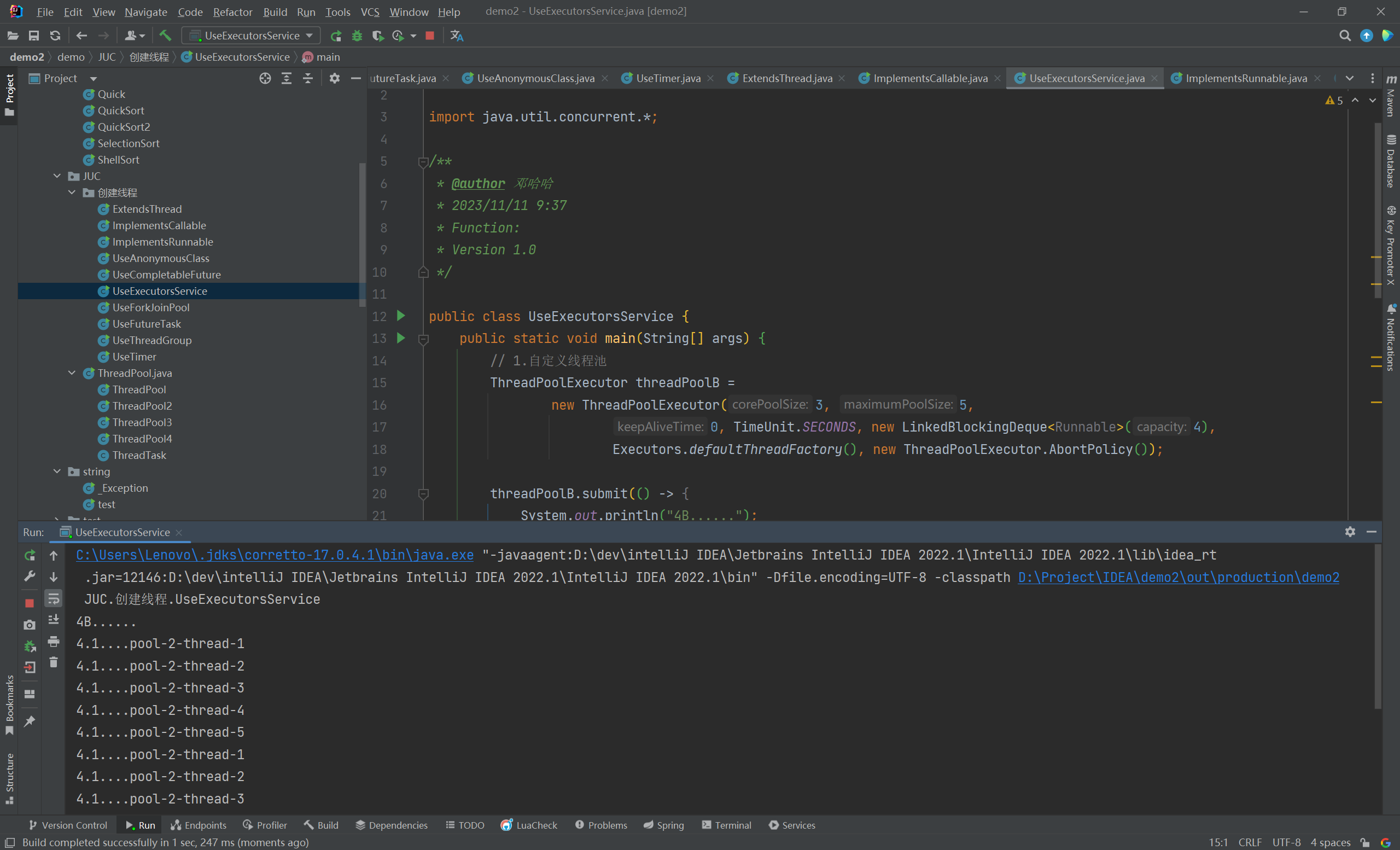The image size is (1400, 850).
Task: Switch to ImplementsCallable.java tab
Action: click(930, 78)
